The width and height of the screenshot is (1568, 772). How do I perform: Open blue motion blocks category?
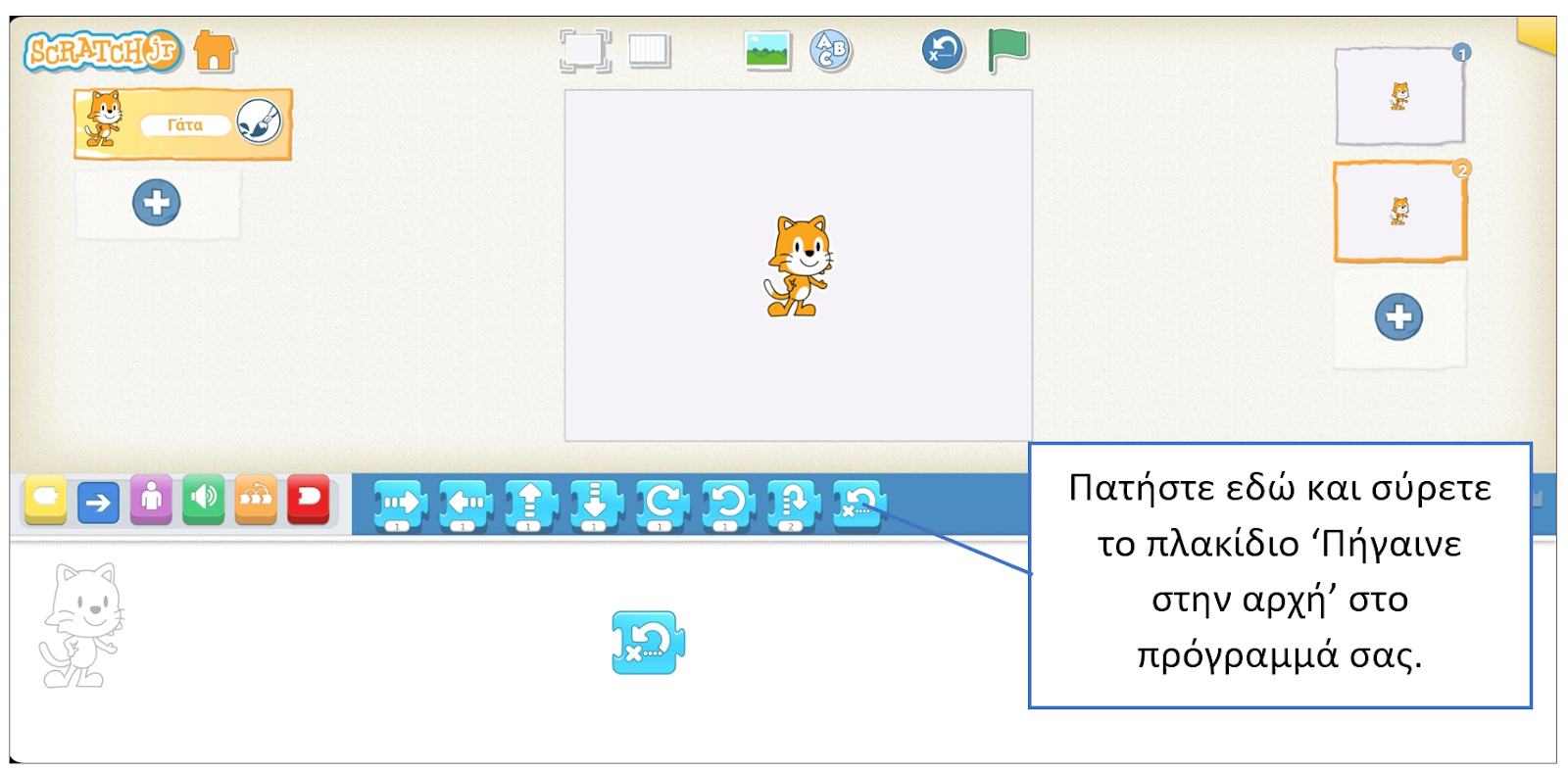98,503
